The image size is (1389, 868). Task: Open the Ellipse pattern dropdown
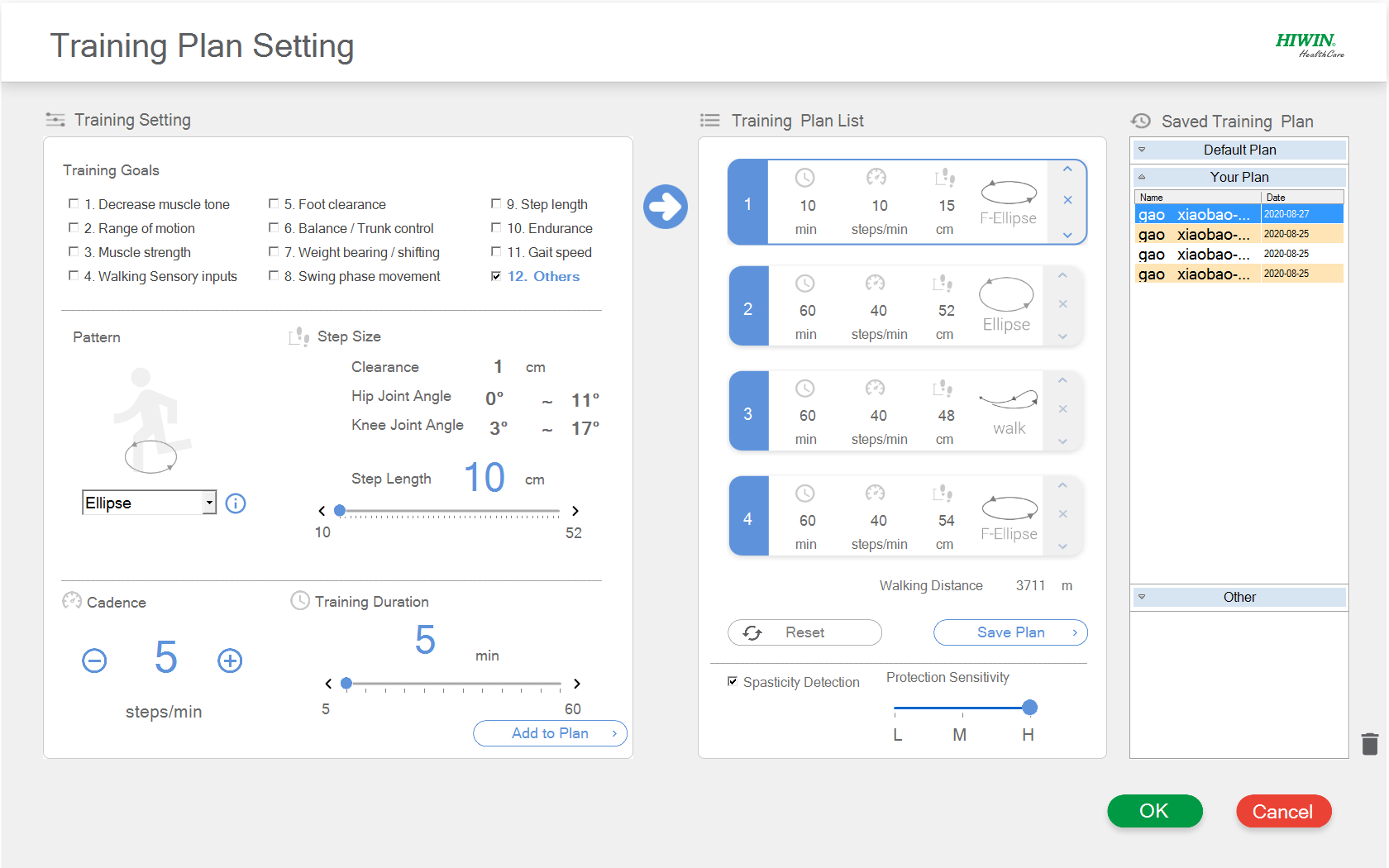[150, 503]
